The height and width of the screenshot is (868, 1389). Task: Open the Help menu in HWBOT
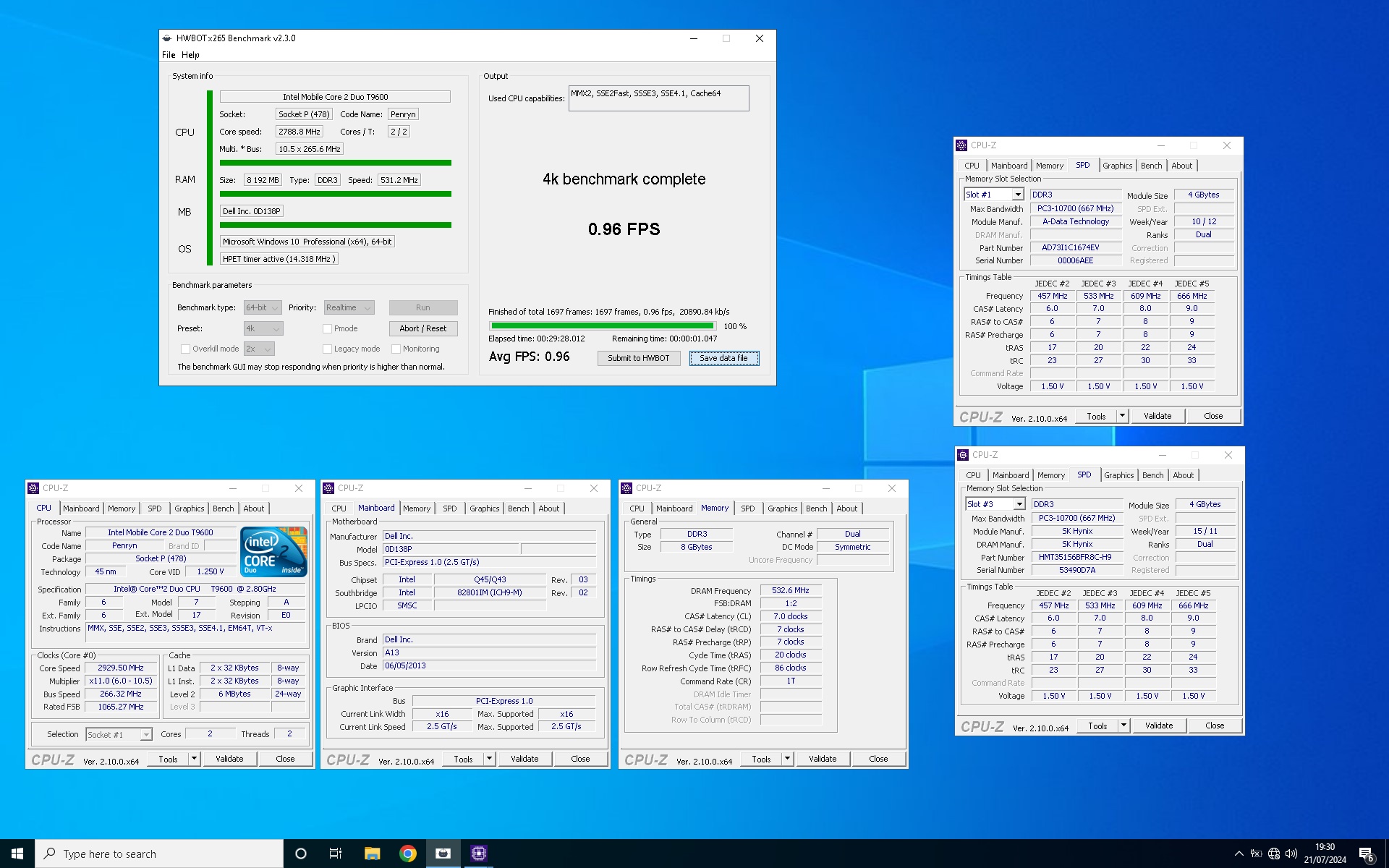pyautogui.click(x=190, y=55)
